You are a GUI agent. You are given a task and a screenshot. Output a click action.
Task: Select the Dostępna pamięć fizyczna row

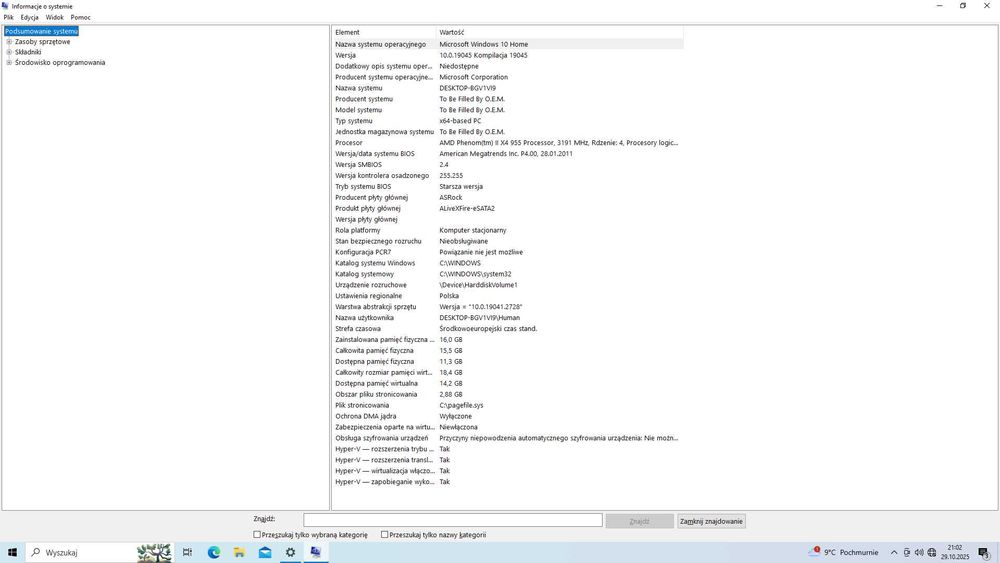508,362
